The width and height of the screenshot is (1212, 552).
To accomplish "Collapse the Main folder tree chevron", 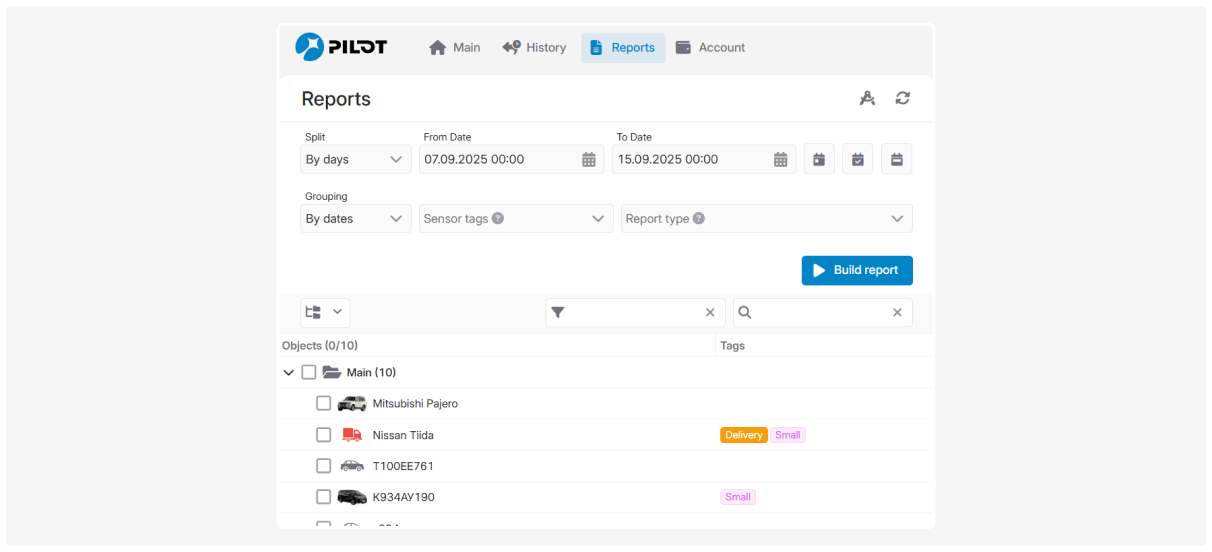I will point(289,373).
